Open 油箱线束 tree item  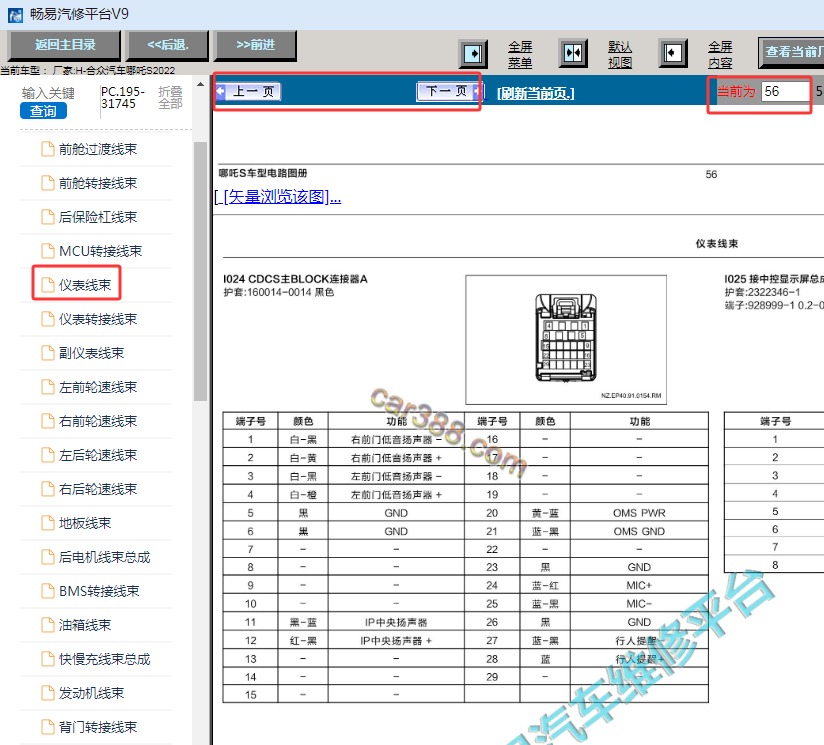[x=85, y=625]
